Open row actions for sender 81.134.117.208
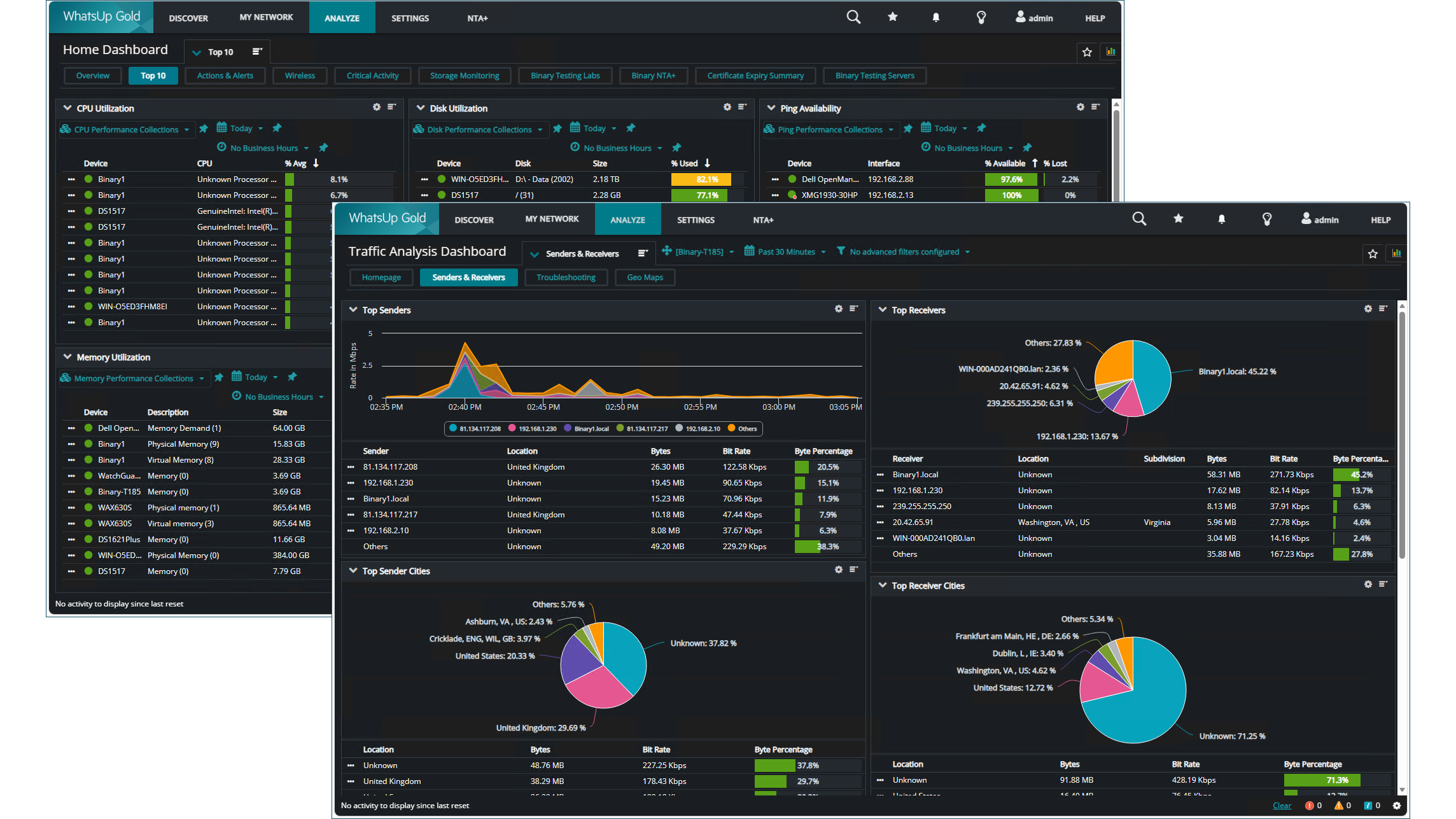Screen dimensions: 1456x819 coord(351,467)
